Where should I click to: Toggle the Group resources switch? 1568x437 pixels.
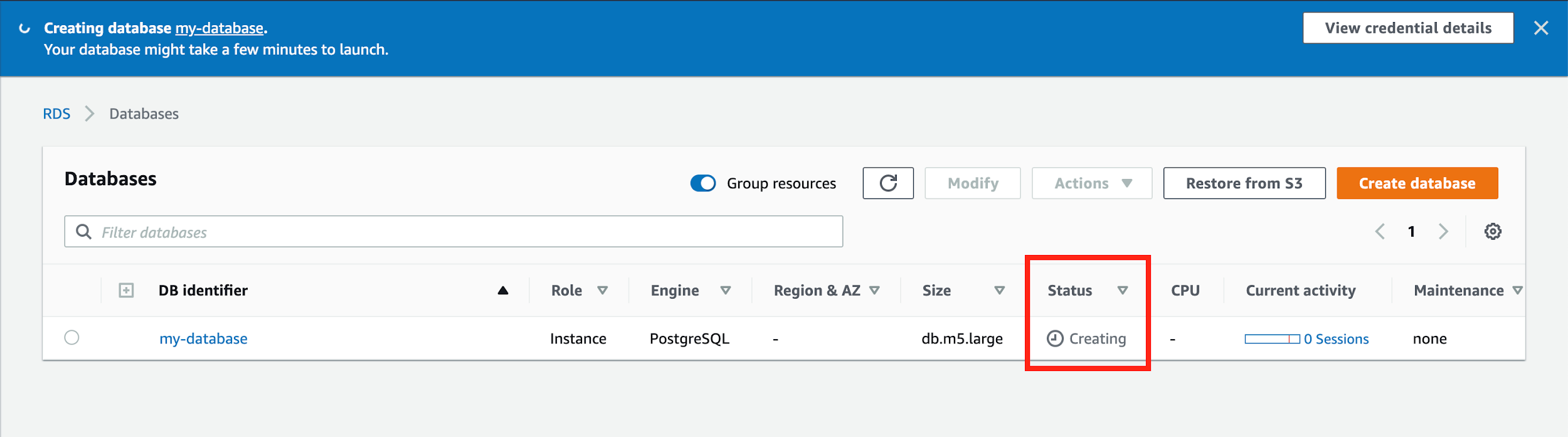703,183
